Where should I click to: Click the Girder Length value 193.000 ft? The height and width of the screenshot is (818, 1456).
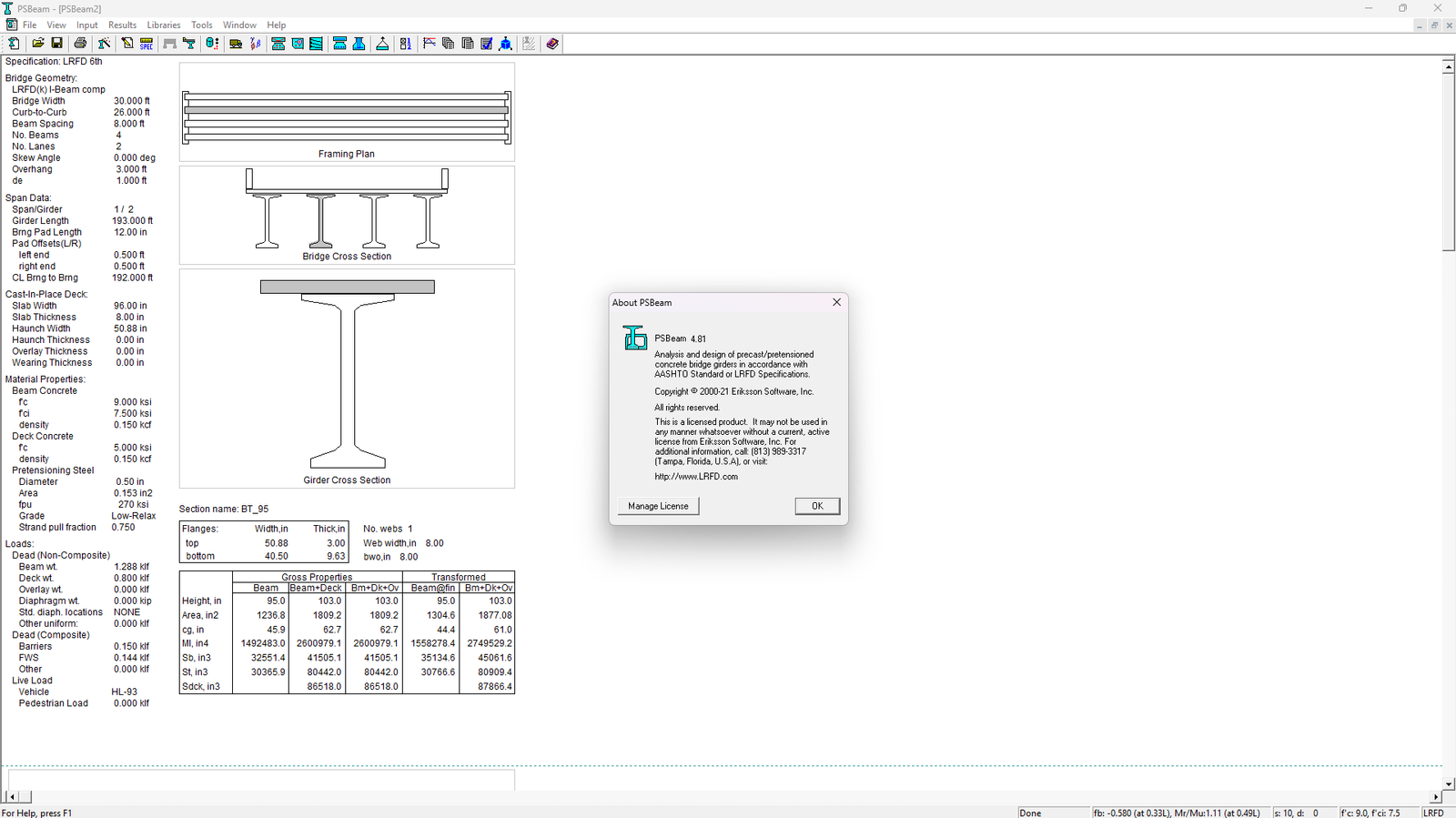point(132,220)
